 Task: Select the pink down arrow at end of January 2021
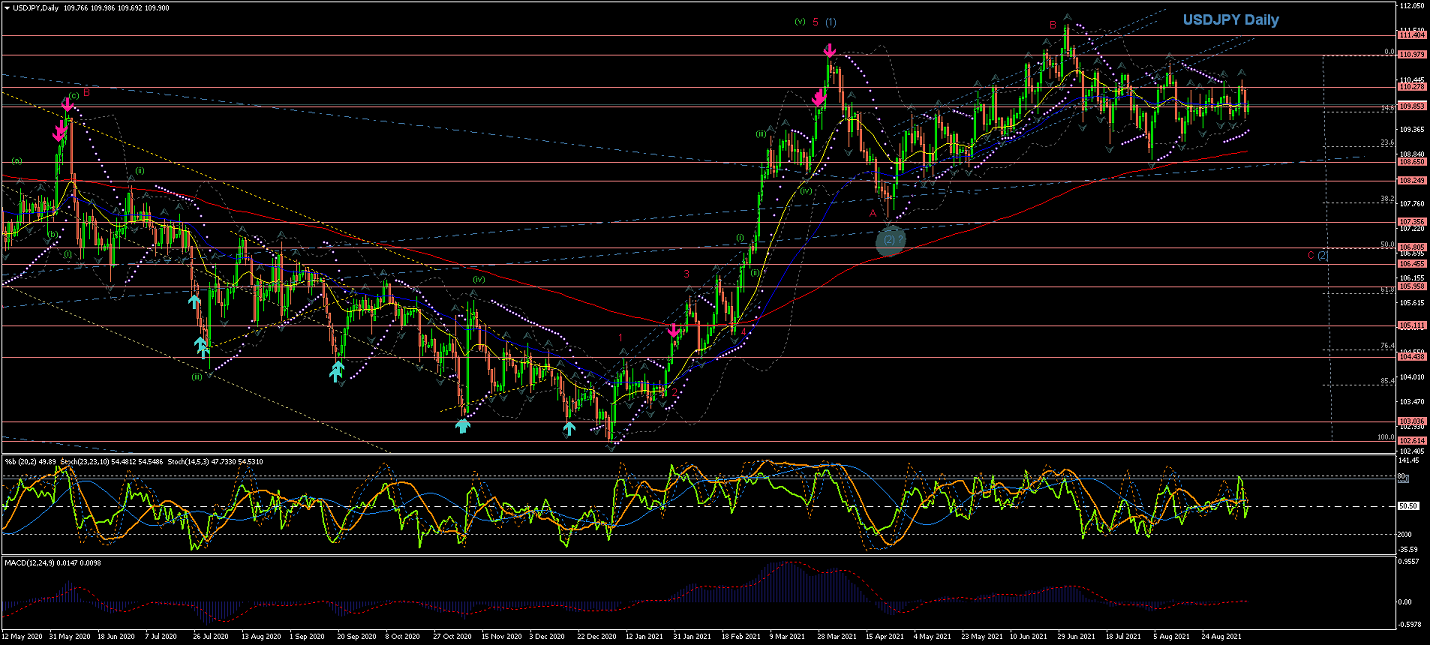pyautogui.click(x=673, y=330)
